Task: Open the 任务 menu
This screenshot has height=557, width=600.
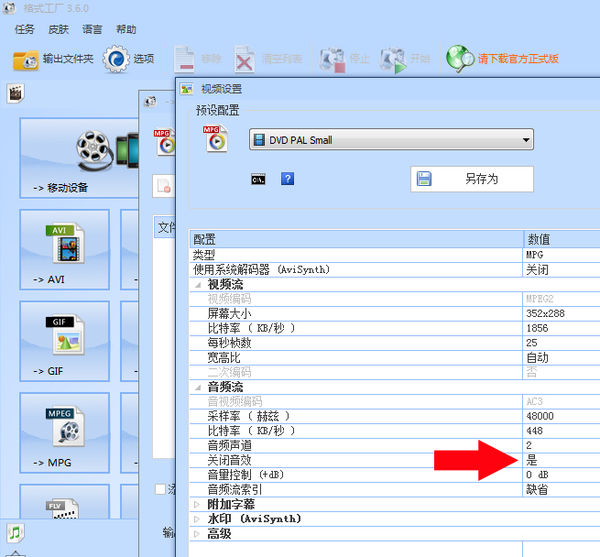Action: tap(24, 29)
